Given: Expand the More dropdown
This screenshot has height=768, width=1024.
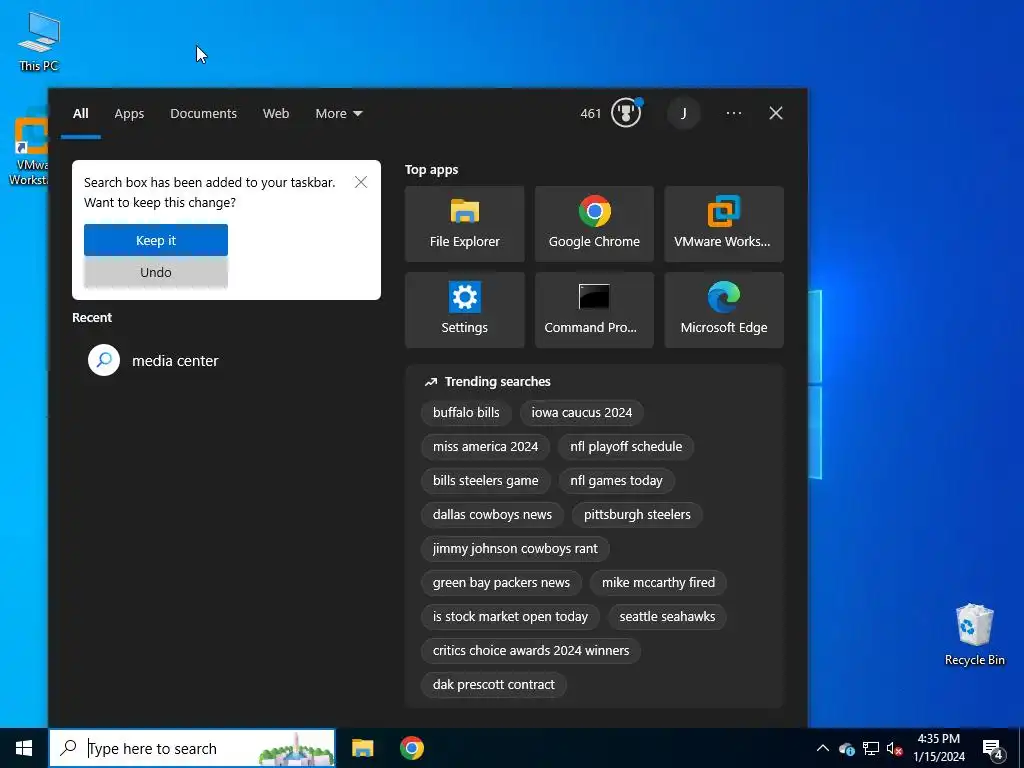Looking at the screenshot, I should (x=338, y=114).
